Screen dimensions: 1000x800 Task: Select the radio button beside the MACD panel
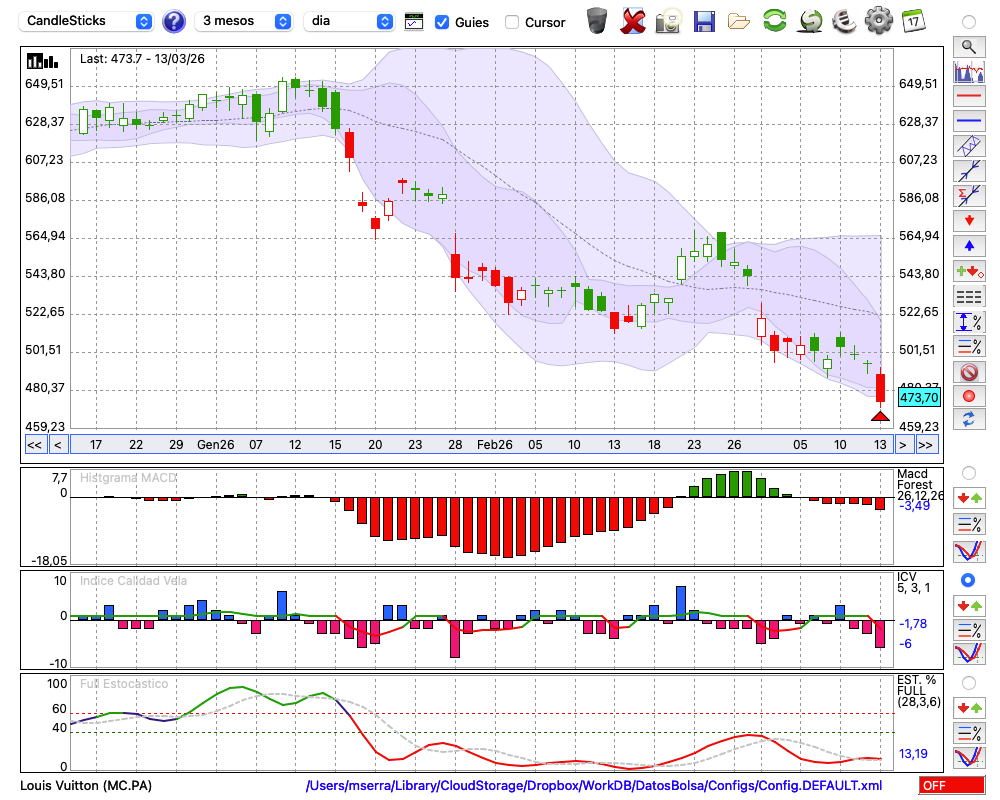[968, 472]
